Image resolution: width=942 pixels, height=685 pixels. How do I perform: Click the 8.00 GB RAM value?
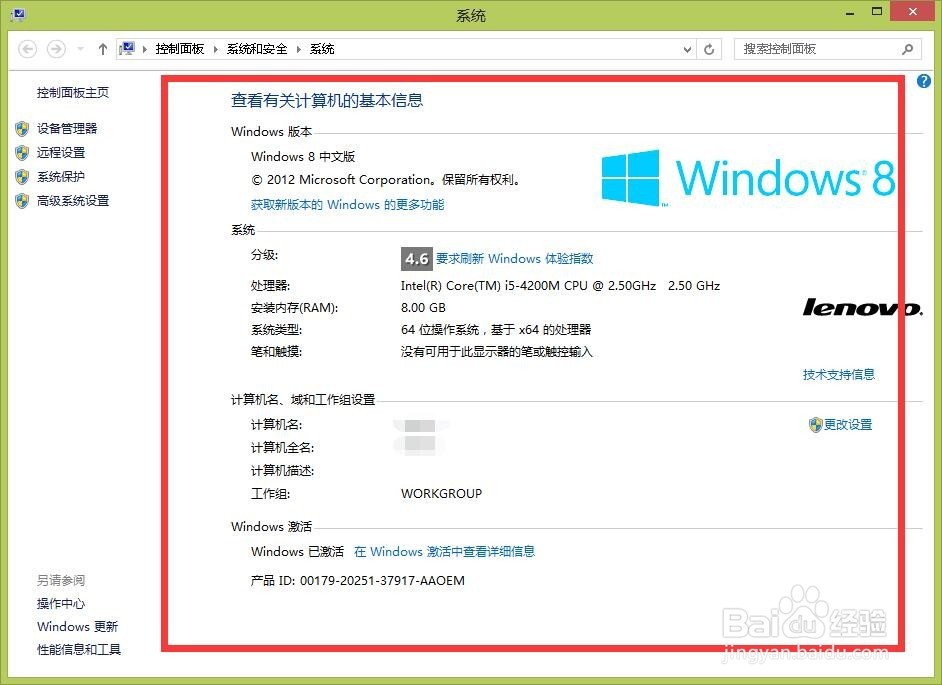(423, 308)
